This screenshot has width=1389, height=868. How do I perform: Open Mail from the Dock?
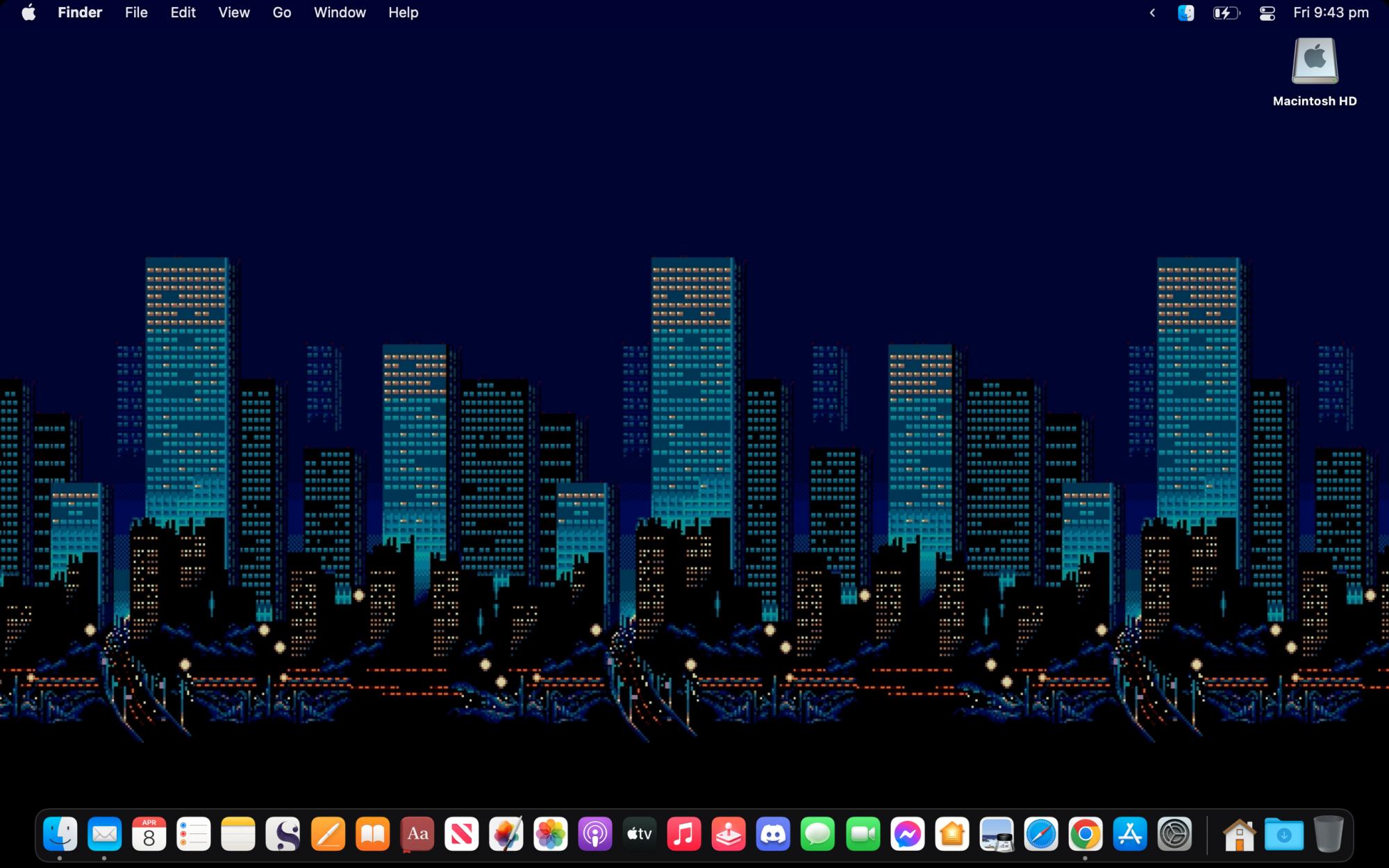click(104, 834)
